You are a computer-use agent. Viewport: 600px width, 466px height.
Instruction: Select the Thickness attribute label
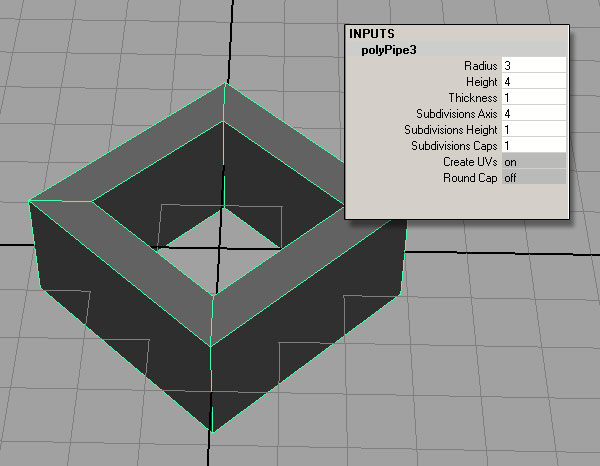coord(473,98)
